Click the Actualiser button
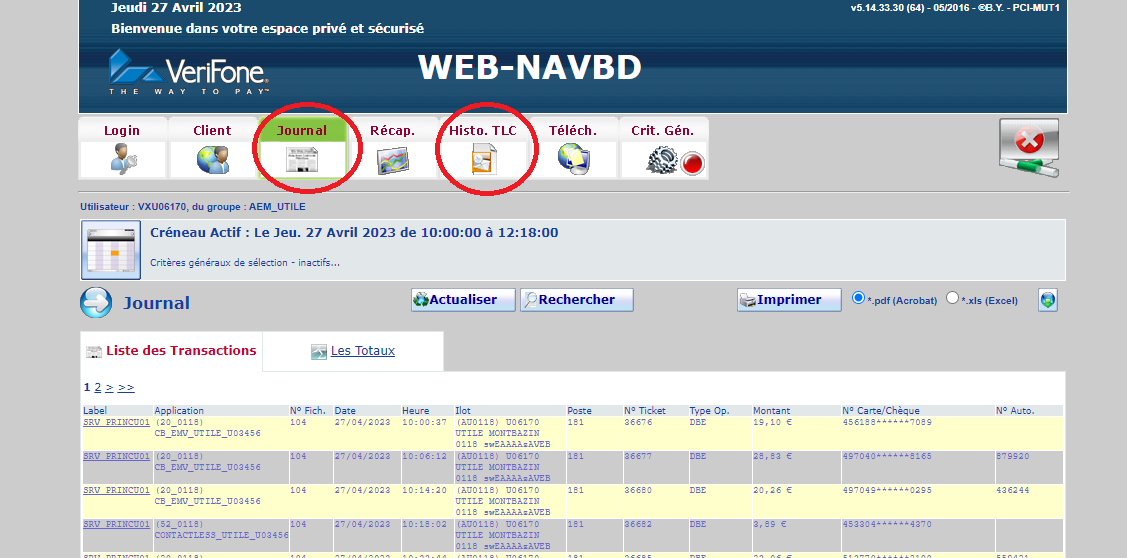Viewport: 1127px width, 558px height. (463, 300)
